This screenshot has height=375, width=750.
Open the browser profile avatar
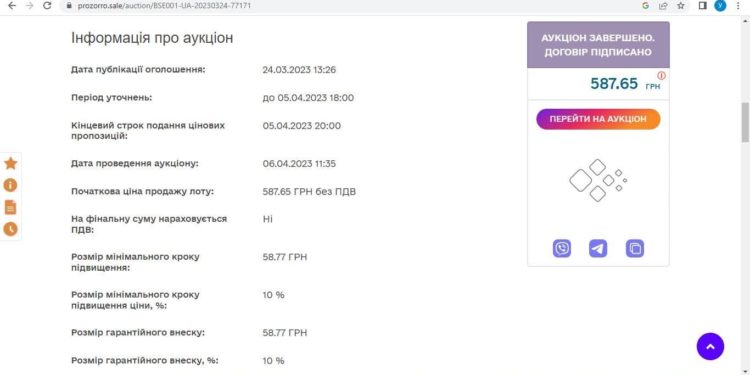click(720, 6)
